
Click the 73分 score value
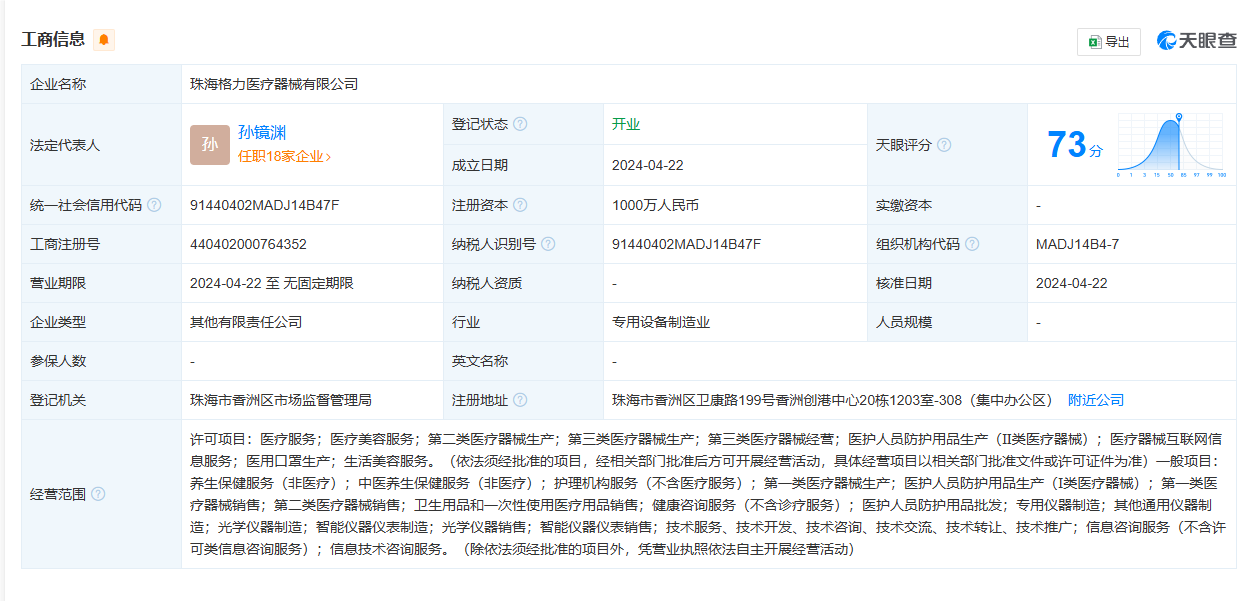[x=1075, y=145]
